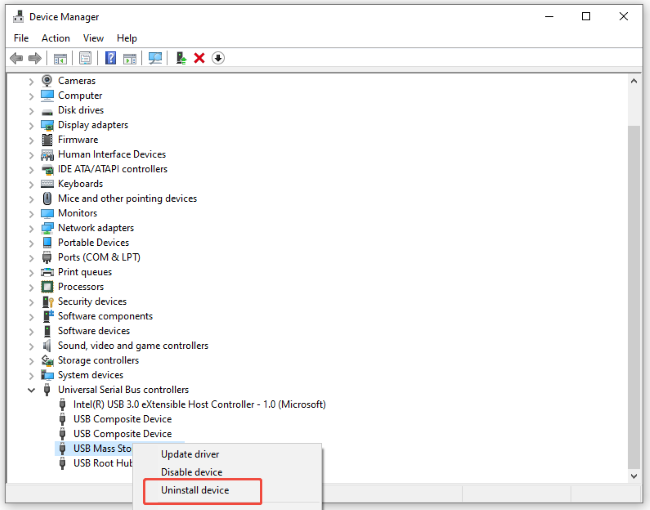This screenshot has width=650, height=510.
Task: Select the USB Root Hub entry
Action: [103, 463]
